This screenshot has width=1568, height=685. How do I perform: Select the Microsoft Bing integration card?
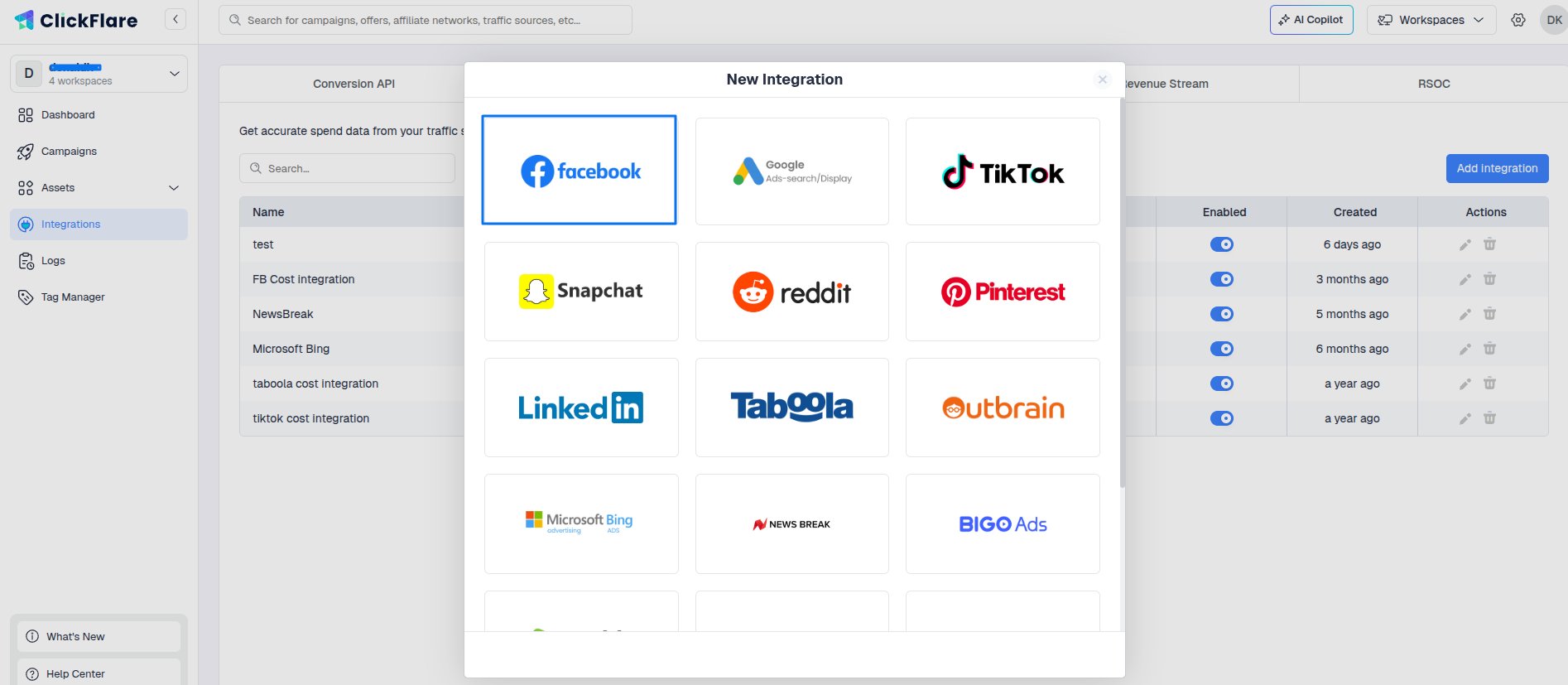(581, 523)
